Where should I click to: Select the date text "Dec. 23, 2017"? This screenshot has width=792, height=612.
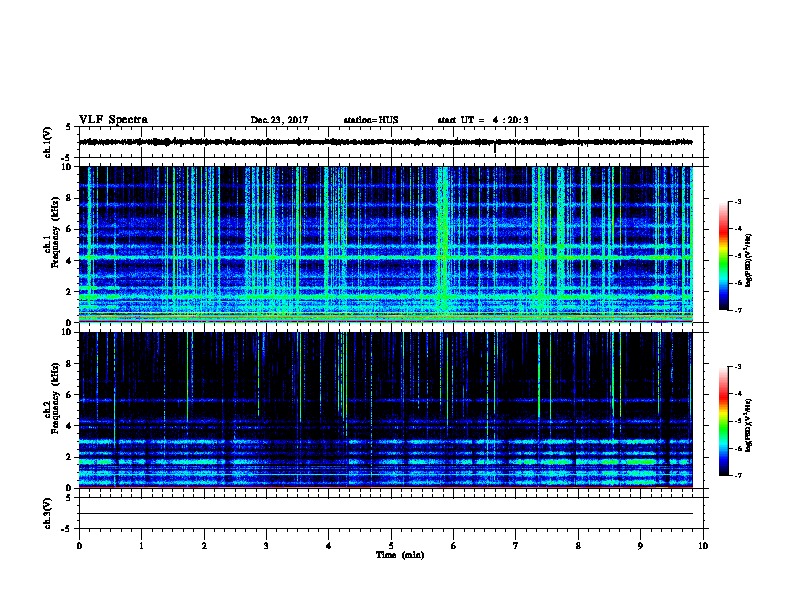(279, 120)
